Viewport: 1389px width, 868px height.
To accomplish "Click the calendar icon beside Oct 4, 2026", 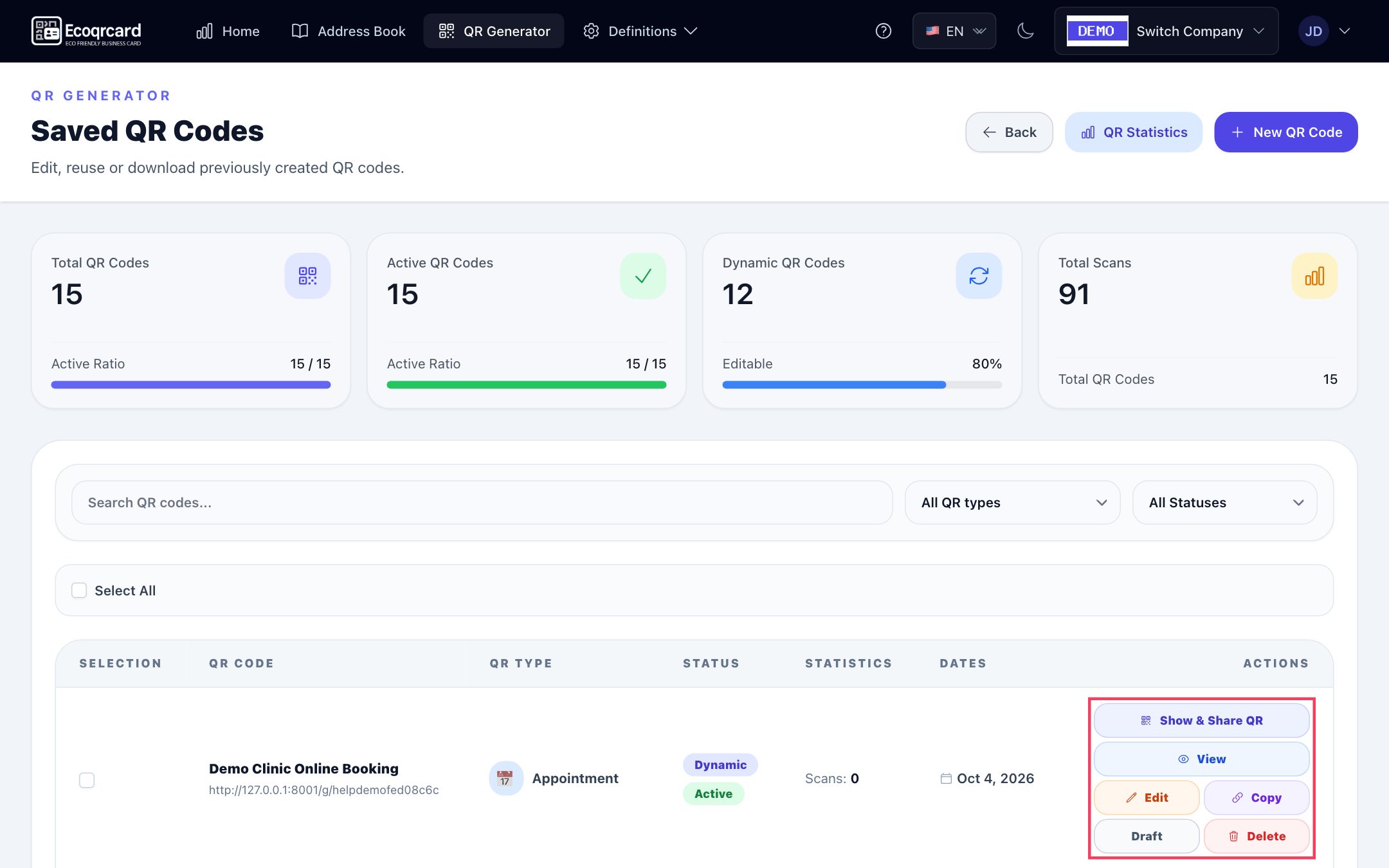I will pos(946,779).
